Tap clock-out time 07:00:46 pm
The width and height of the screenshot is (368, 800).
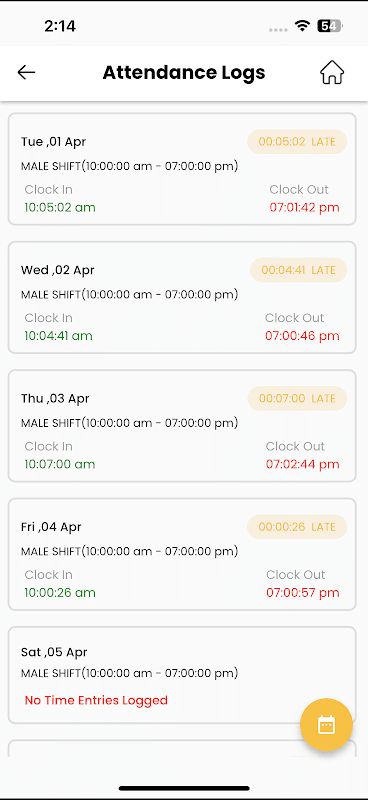click(302, 336)
